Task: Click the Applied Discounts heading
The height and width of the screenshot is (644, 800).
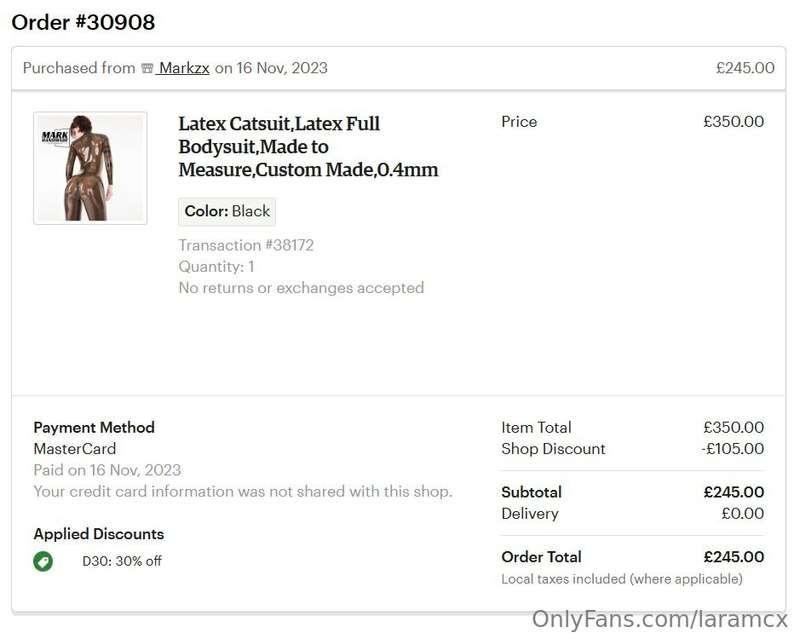Action: [98, 534]
